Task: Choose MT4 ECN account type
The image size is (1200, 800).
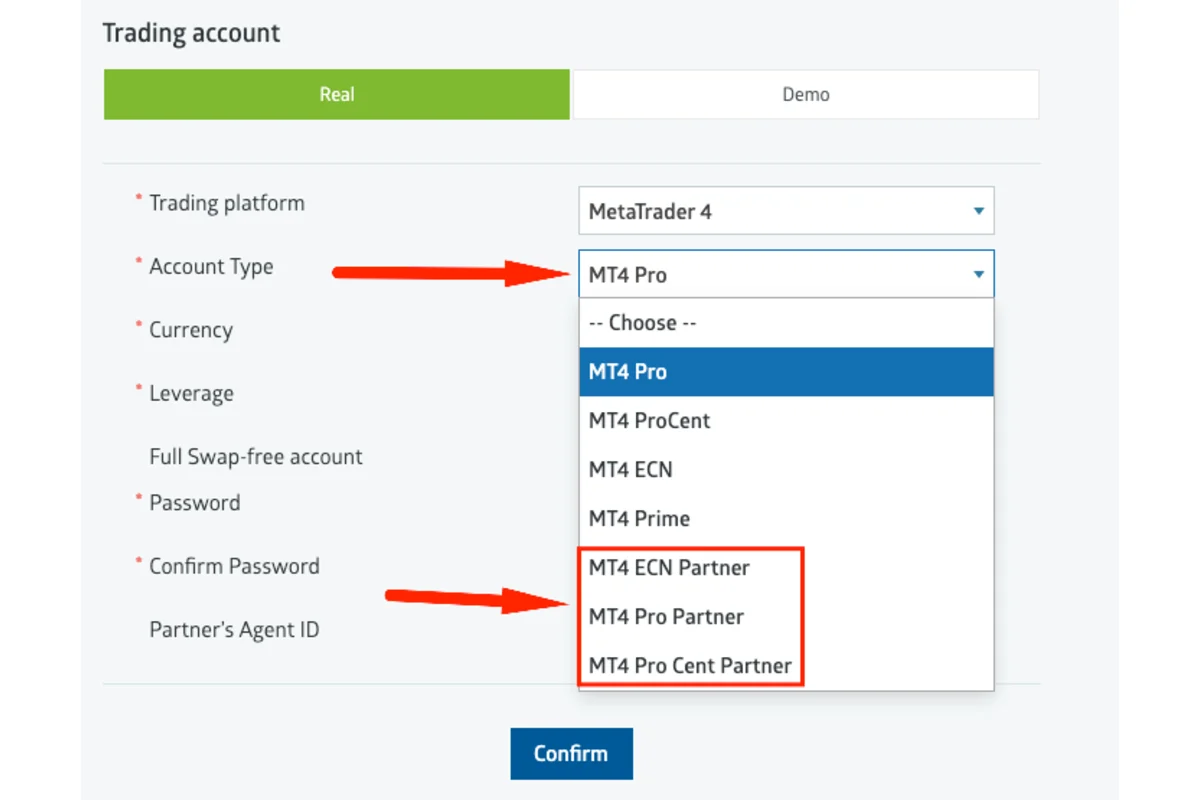Action: [x=786, y=470]
